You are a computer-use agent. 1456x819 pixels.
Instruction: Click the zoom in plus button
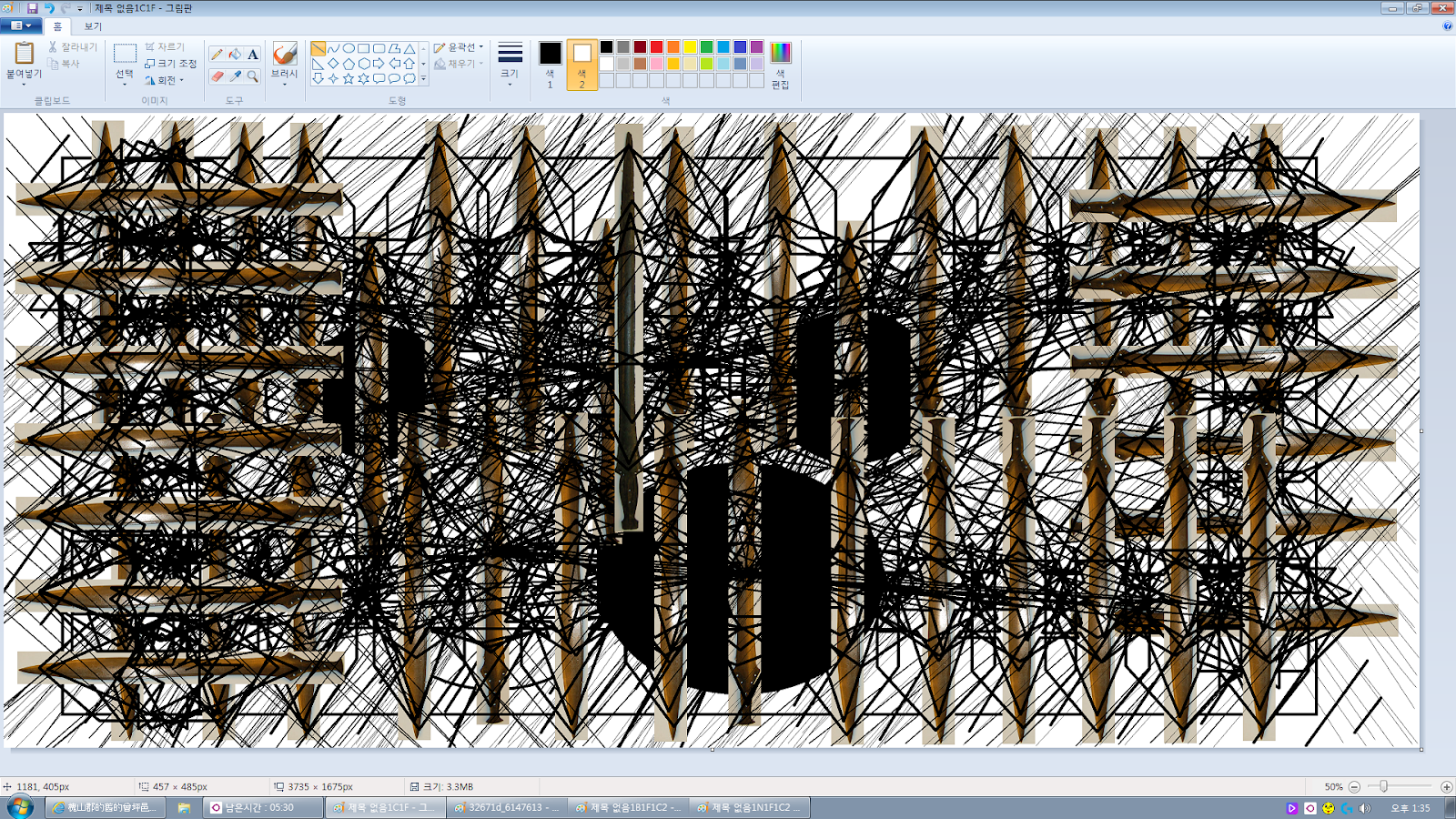(x=1447, y=786)
